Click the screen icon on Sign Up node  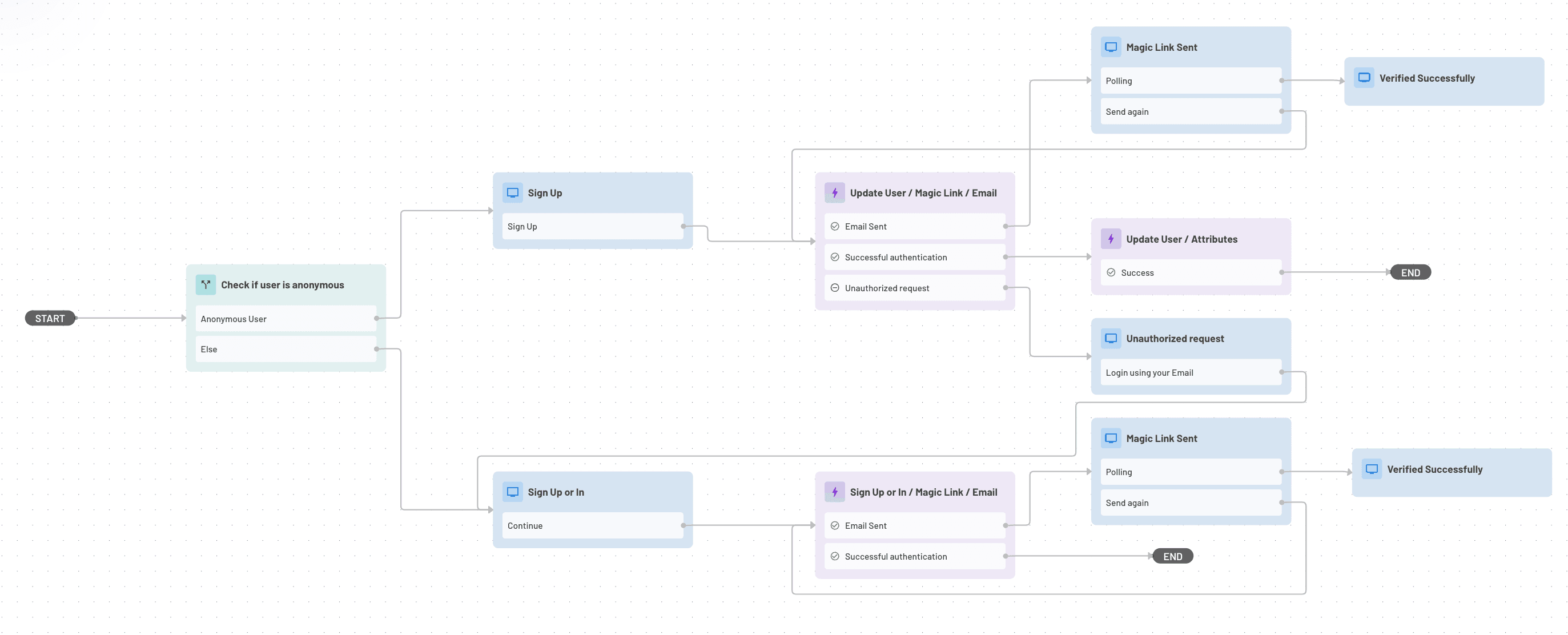[x=513, y=192]
